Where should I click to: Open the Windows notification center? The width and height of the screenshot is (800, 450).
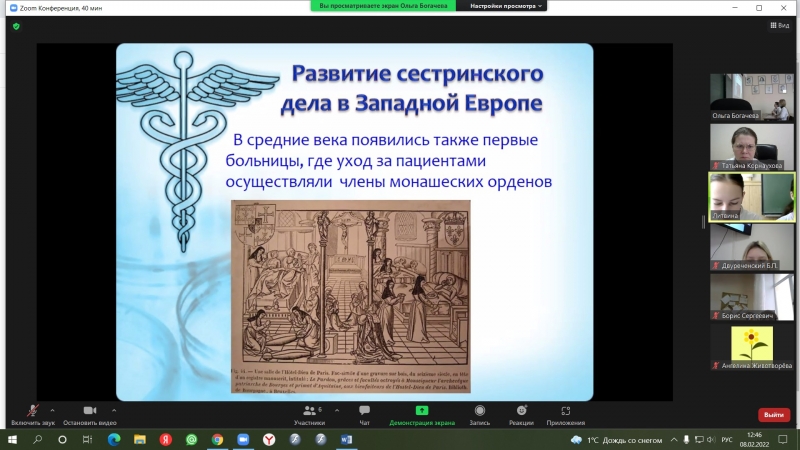783,440
